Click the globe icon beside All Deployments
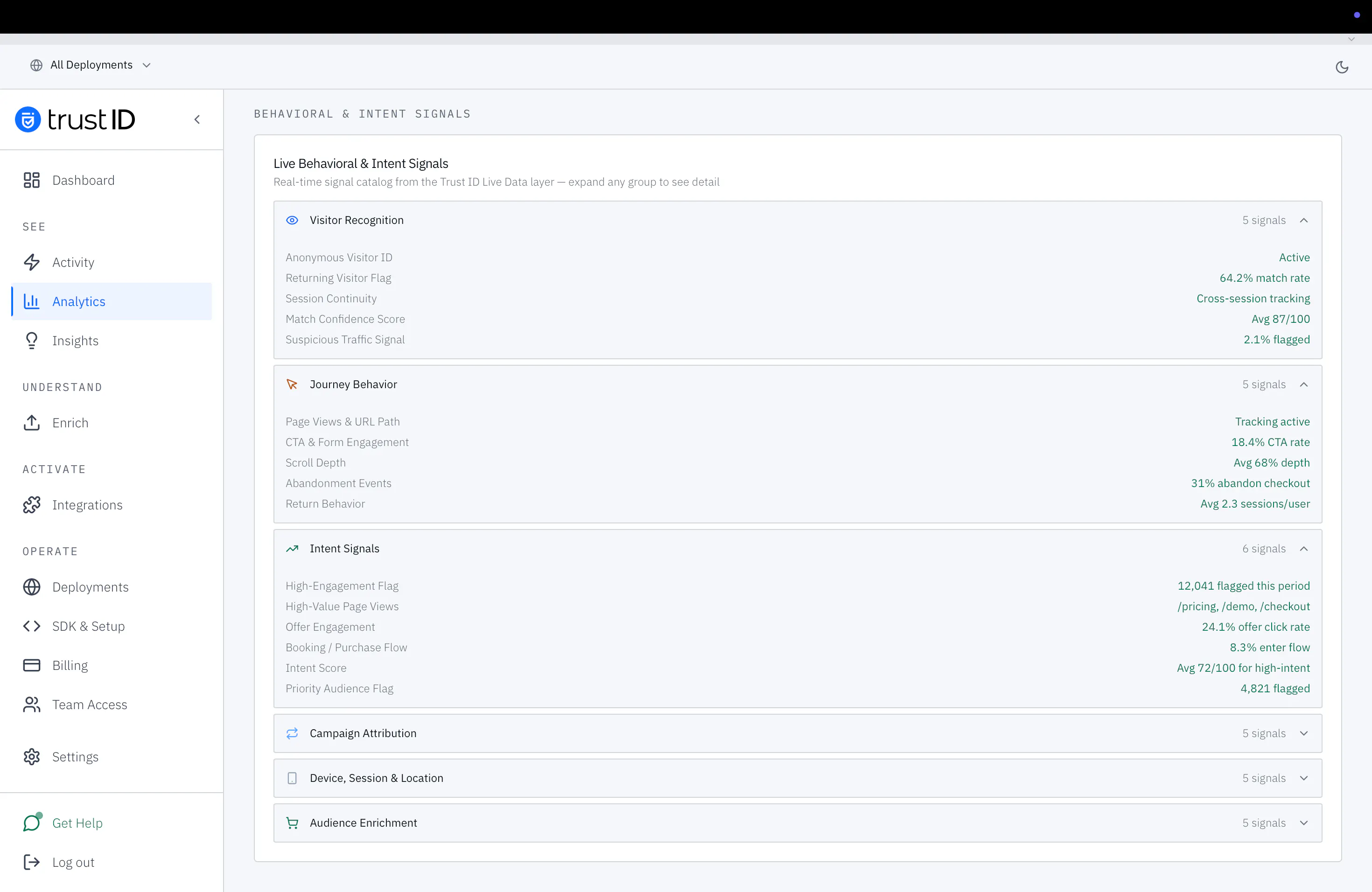1372x892 pixels. click(x=36, y=65)
